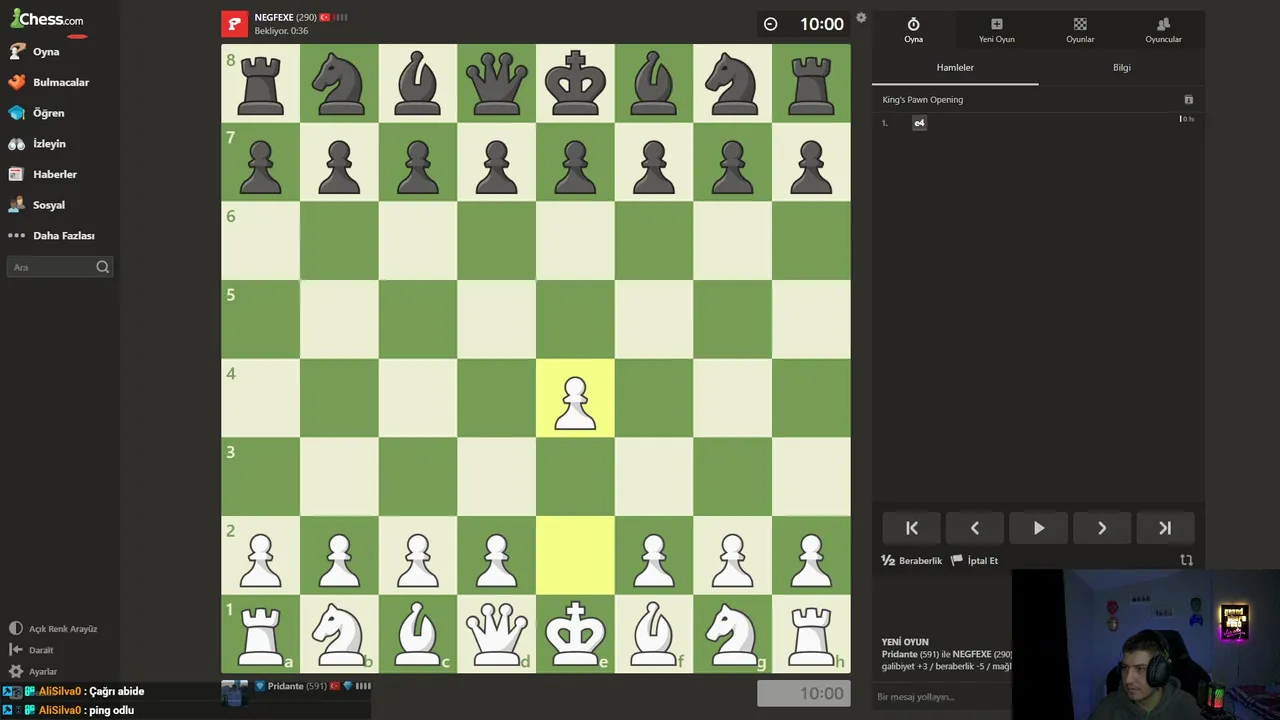1280x720 pixels.
Task: Click the search magnifier icon
Action: point(102,267)
